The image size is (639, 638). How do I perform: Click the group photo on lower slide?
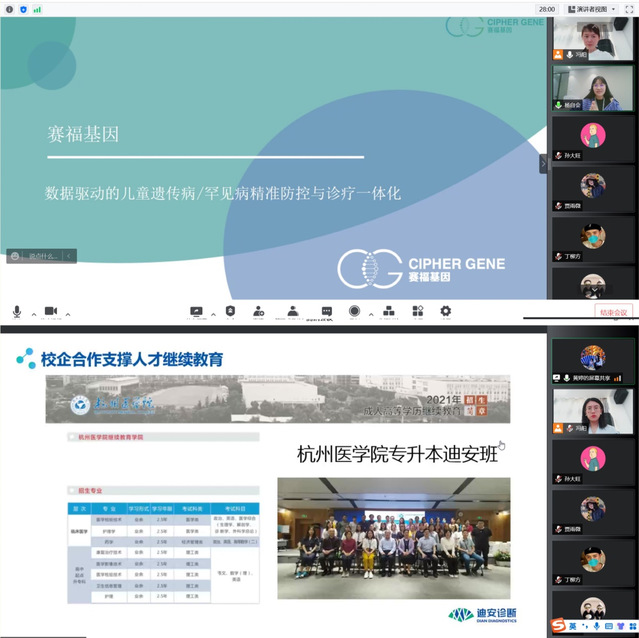click(x=394, y=538)
